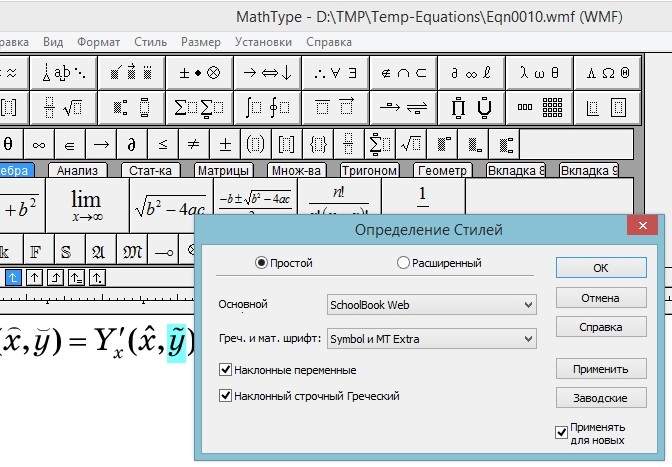This screenshot has width=672, height=467.
Task: Switch to the Множ-ва tab
Action: [296, 171]
